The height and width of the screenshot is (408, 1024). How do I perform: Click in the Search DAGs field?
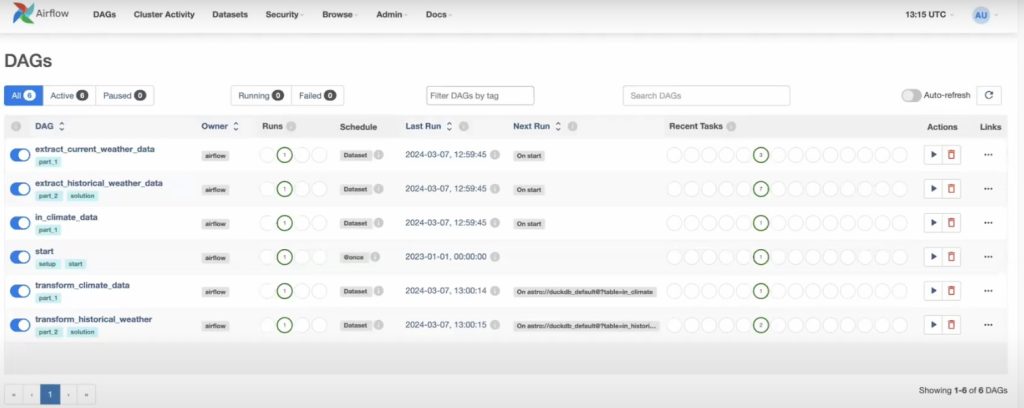coord(706,95)
